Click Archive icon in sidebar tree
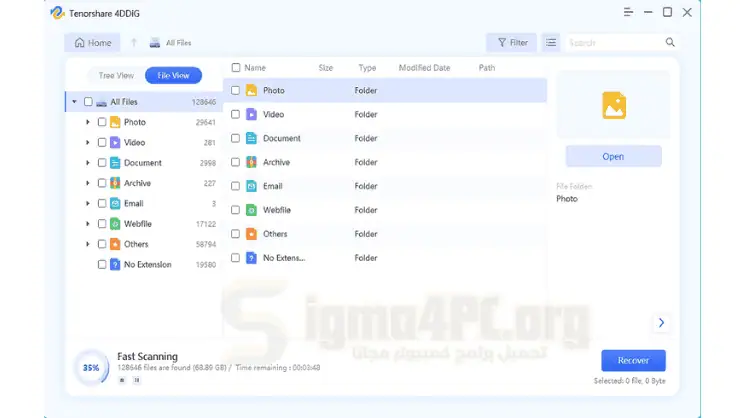Viewport: 743px width, 418px height. tap(115, 183)
